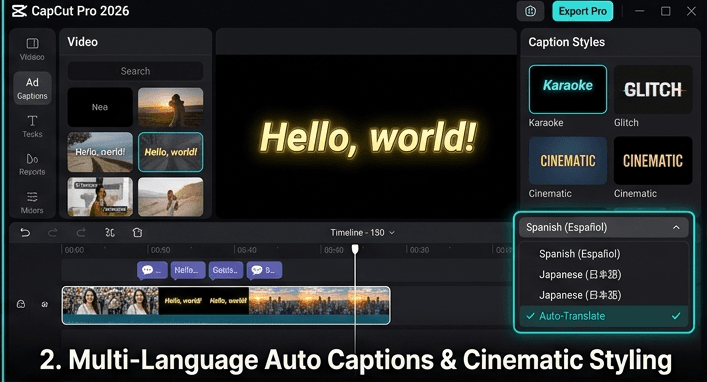Click the 'Setids..' caption clip

coord(225,270)
